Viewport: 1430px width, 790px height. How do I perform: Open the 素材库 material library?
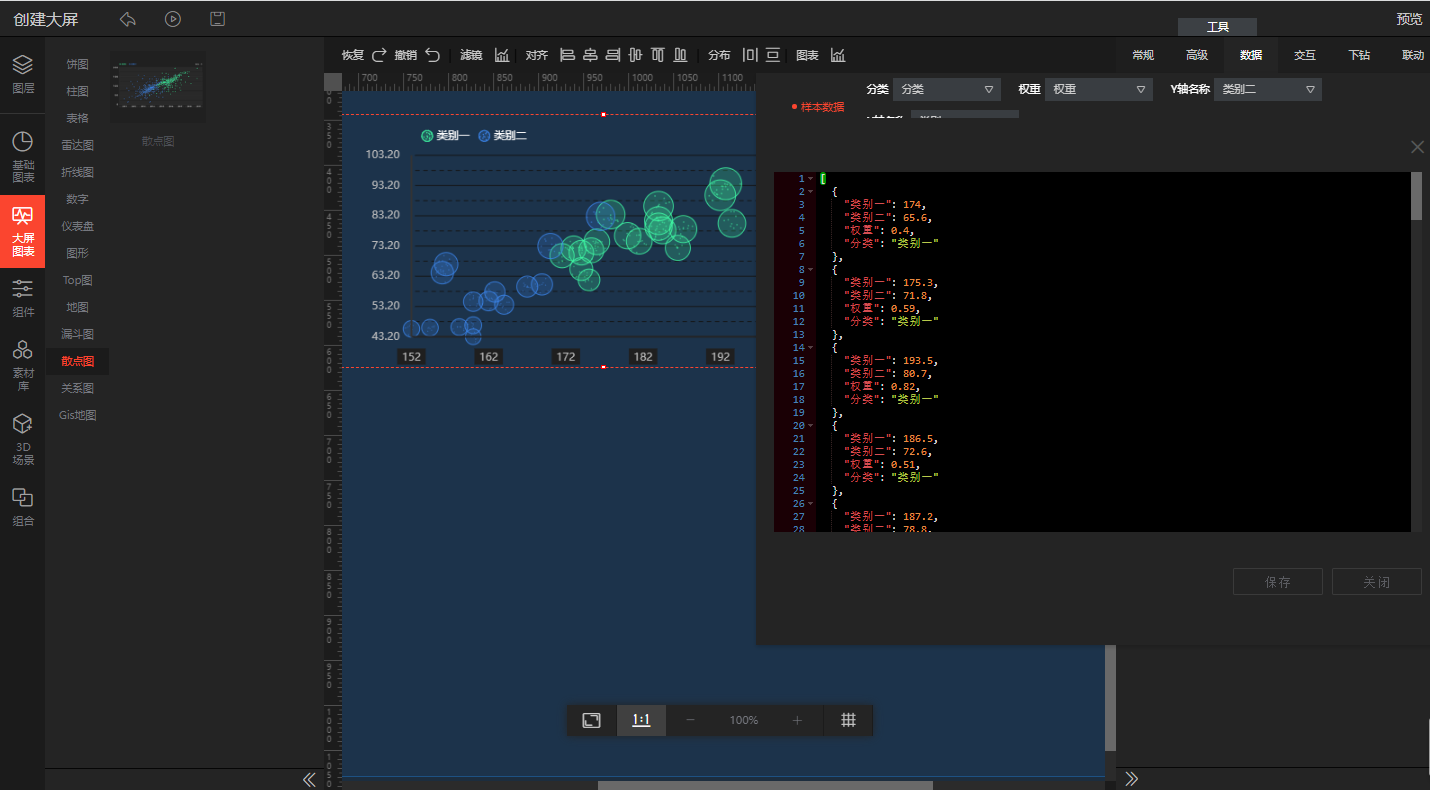[x=23, y=365]
